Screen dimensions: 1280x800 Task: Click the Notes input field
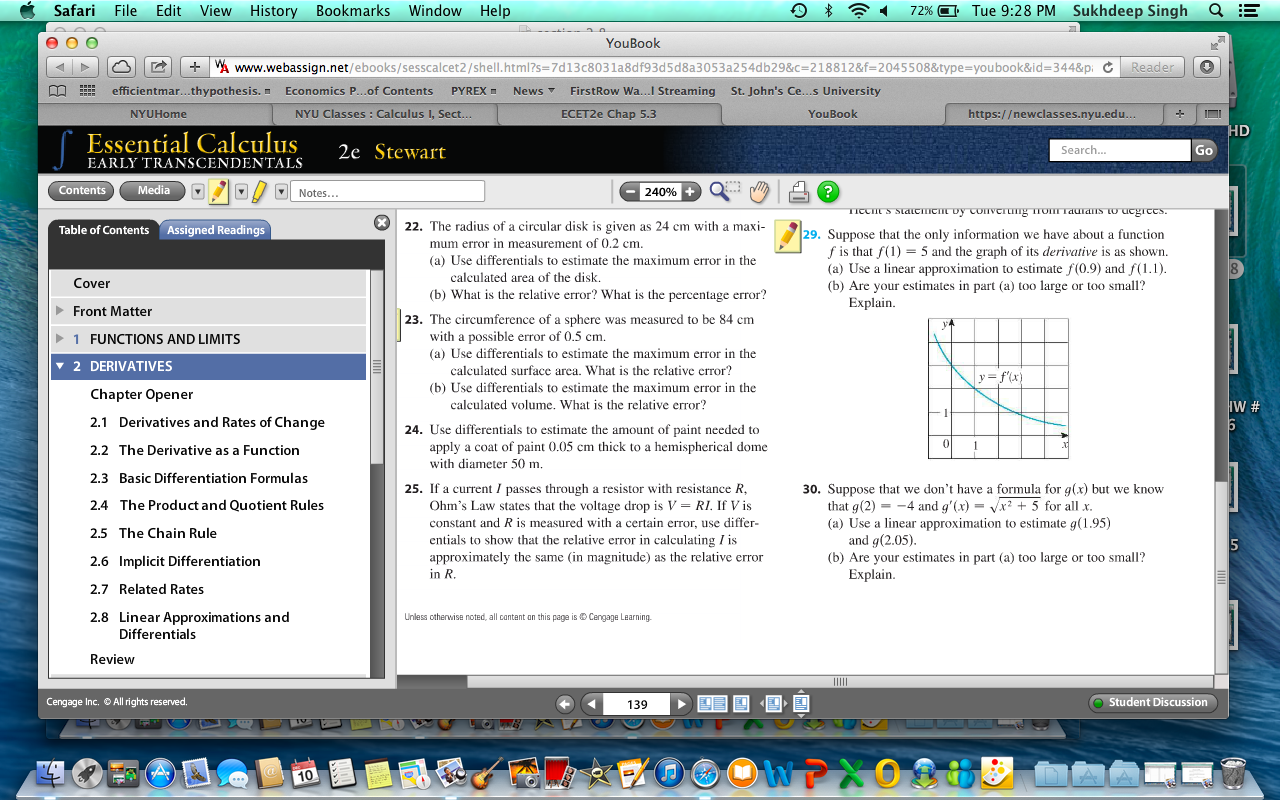(387, 191)
